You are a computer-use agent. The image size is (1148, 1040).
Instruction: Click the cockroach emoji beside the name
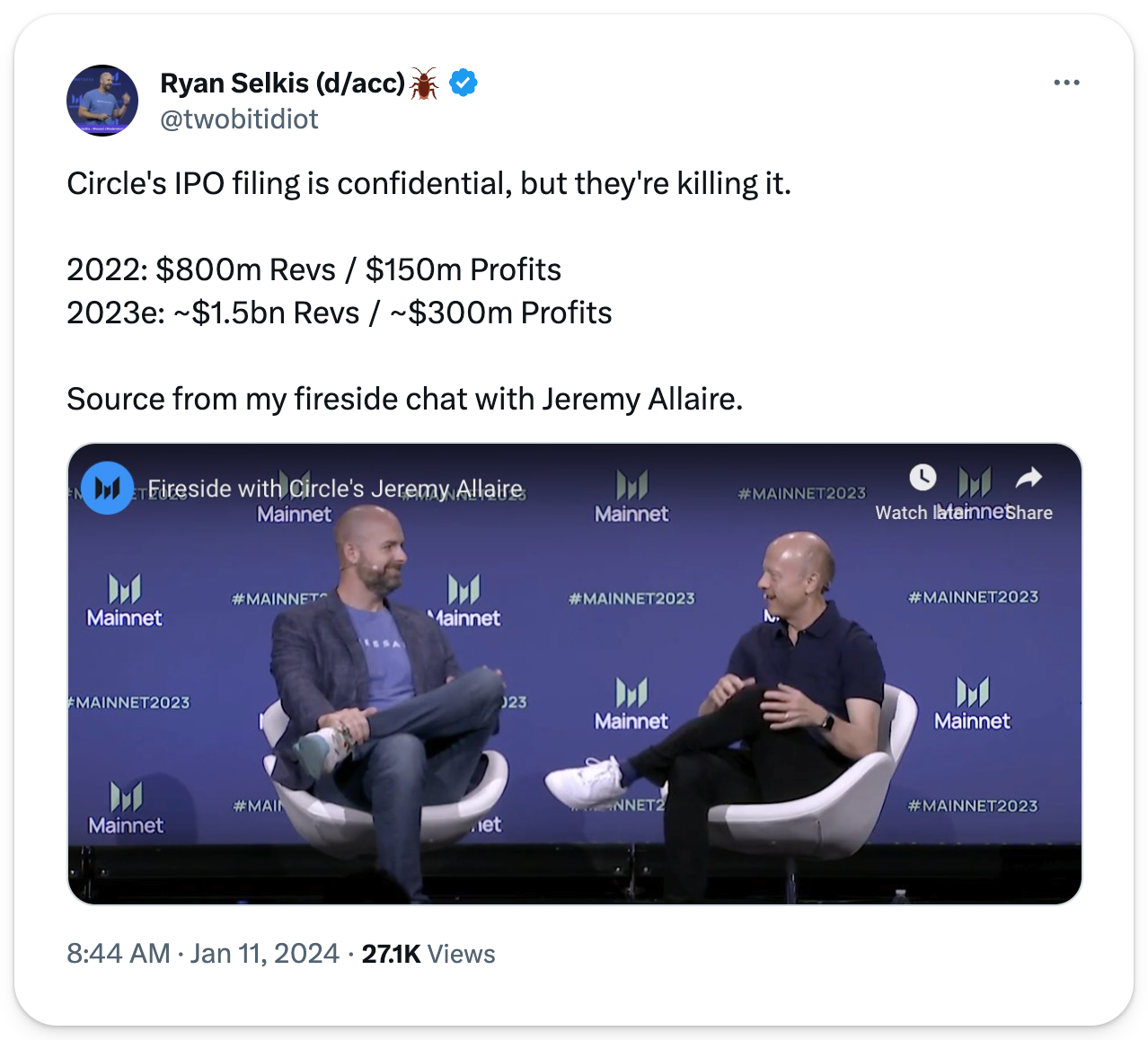[424, 84]
